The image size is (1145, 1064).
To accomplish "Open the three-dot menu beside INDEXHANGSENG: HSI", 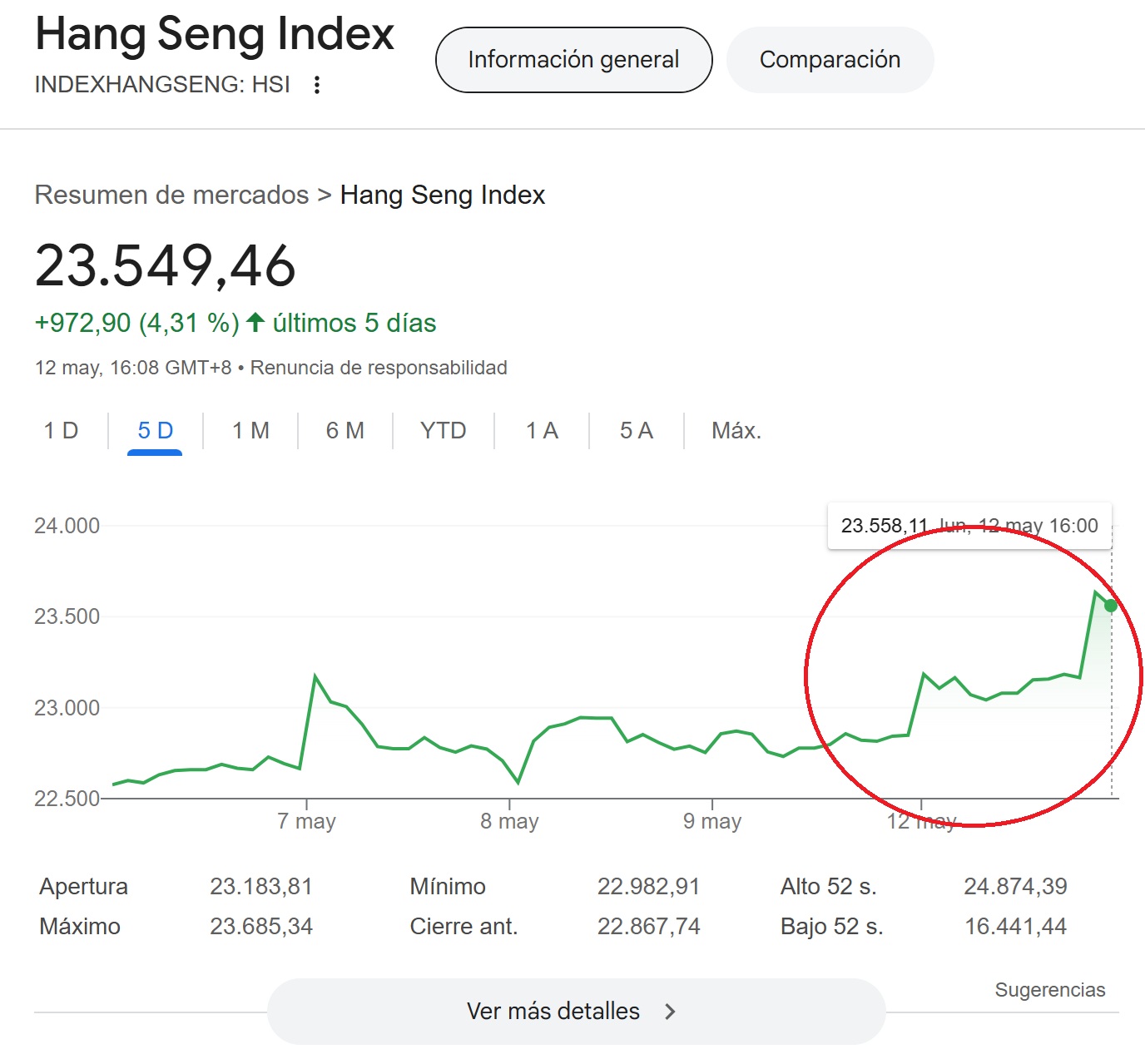I will click(x=316, y=85).
